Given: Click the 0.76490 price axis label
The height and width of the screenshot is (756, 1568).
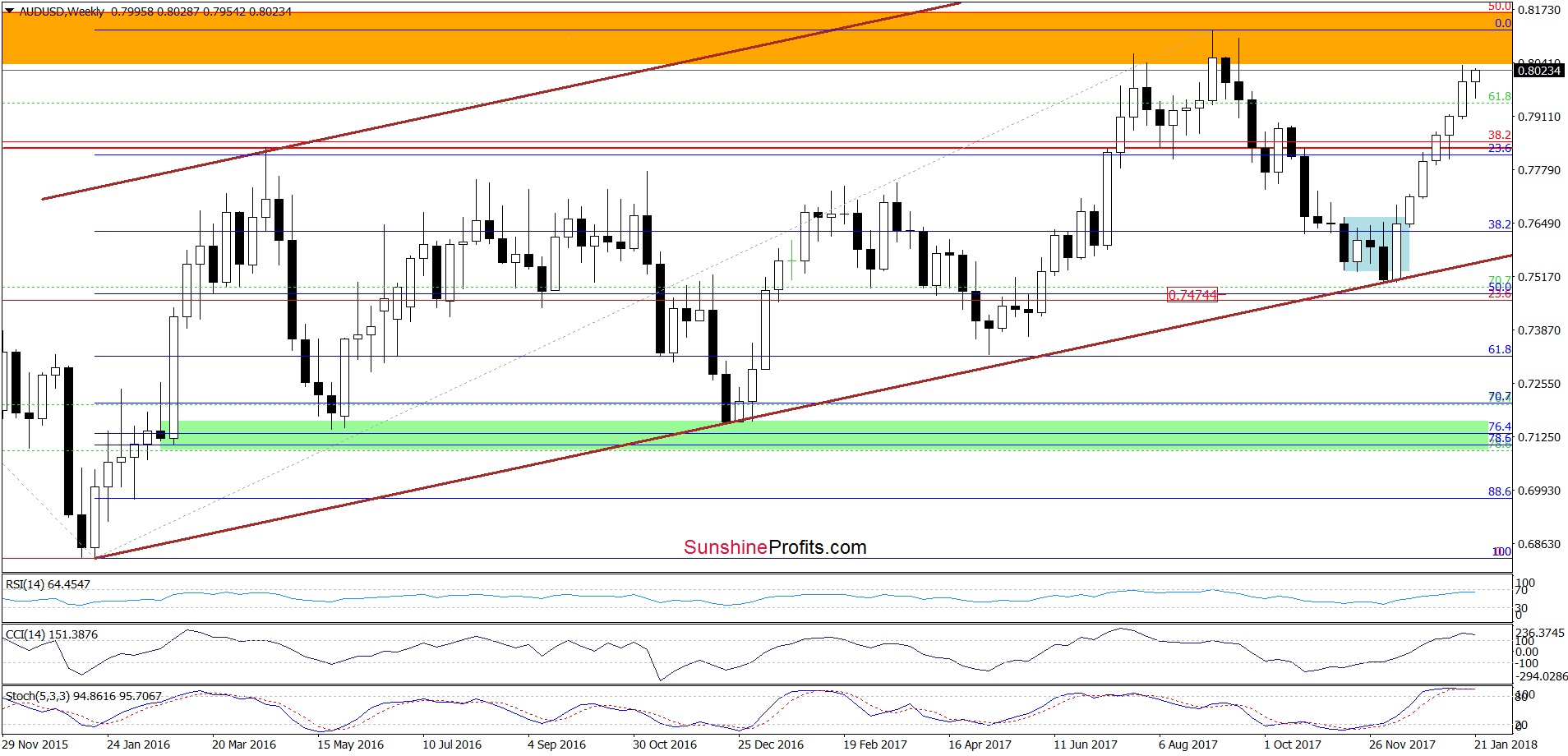Looking at the screenshot, I should 1538,224.
